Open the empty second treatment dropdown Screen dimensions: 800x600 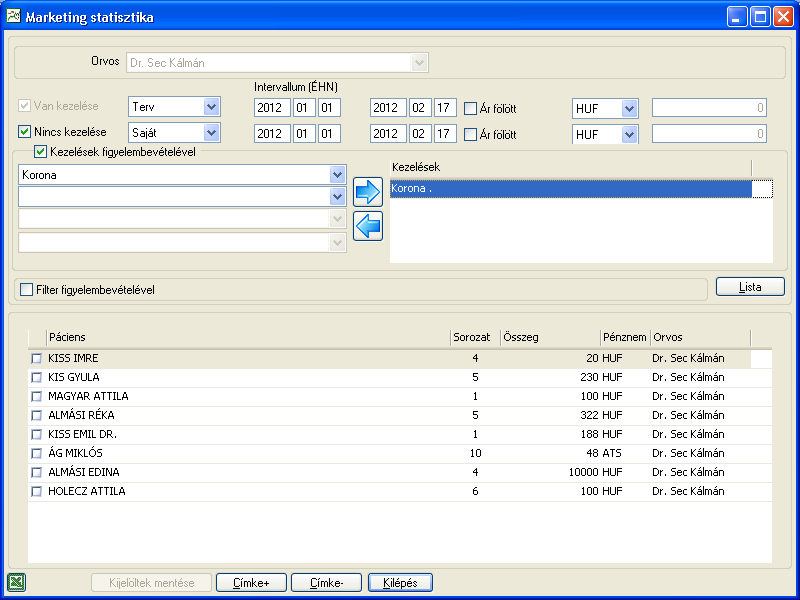pos(337,196)
